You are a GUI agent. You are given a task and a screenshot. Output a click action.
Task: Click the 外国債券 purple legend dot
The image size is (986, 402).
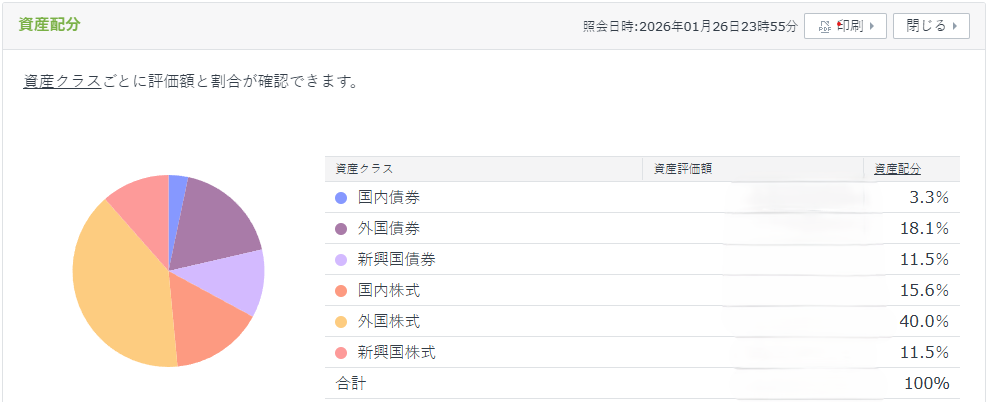(x=341, y=229)
